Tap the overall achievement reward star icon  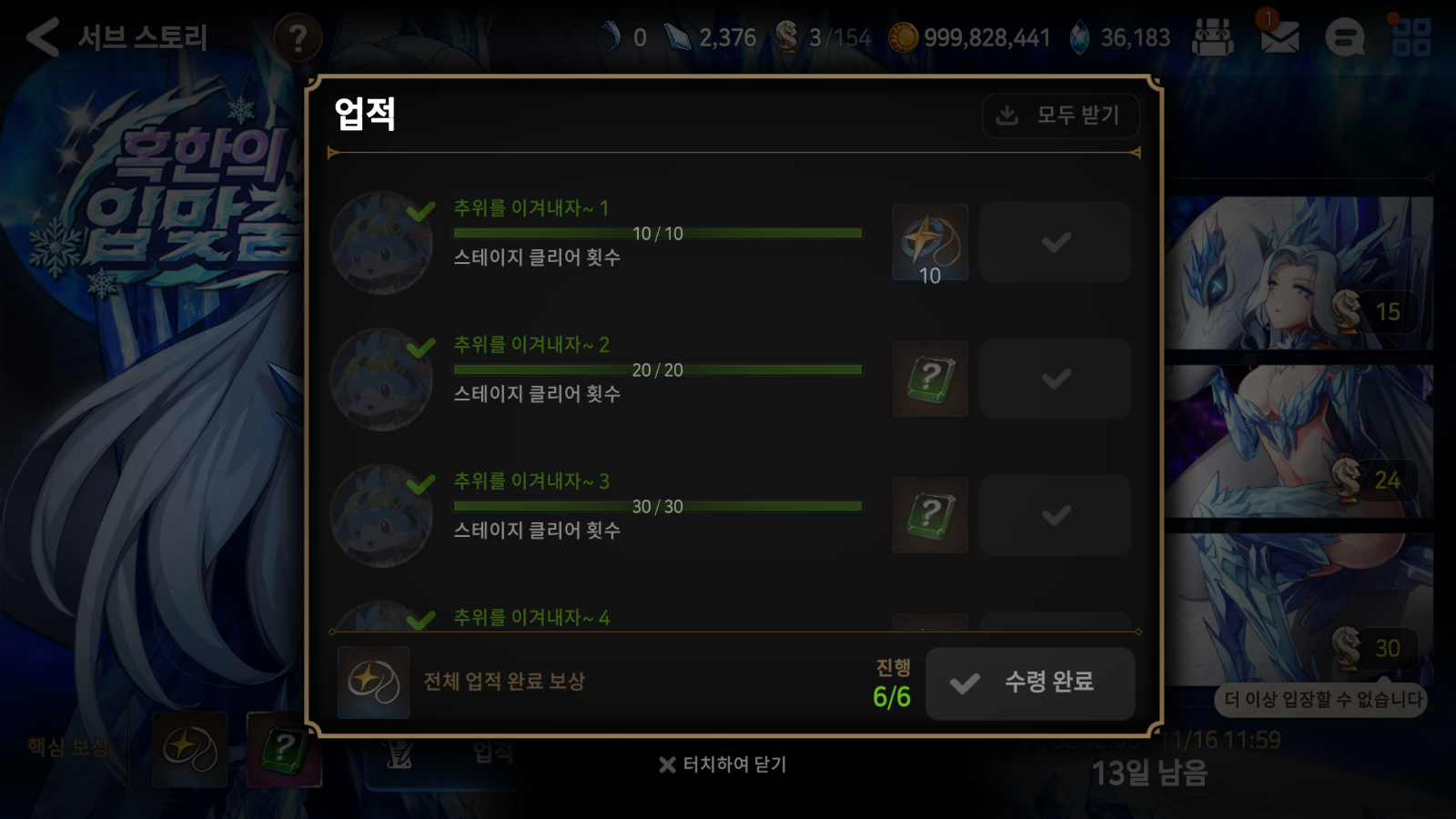point(373,682)
